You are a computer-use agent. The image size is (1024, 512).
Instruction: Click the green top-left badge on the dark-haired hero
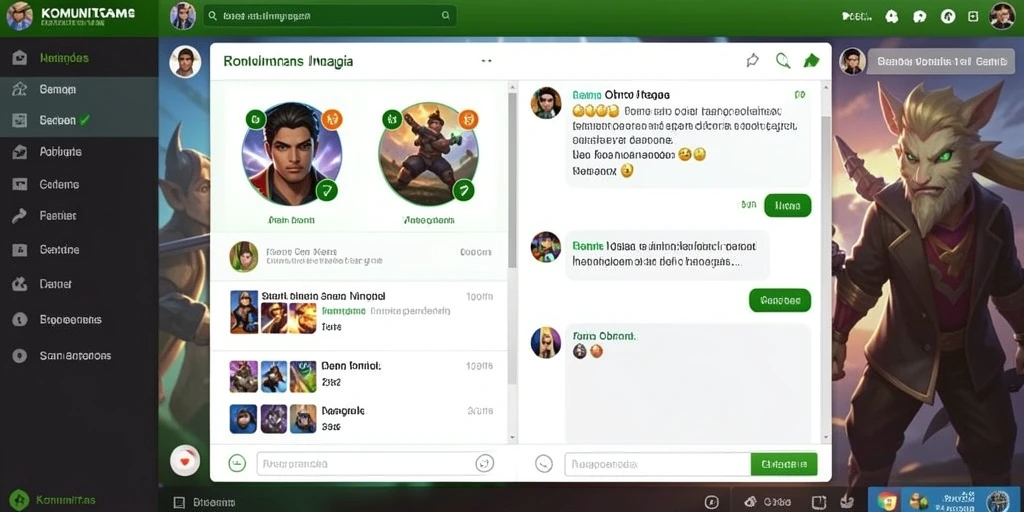(255, 119)
